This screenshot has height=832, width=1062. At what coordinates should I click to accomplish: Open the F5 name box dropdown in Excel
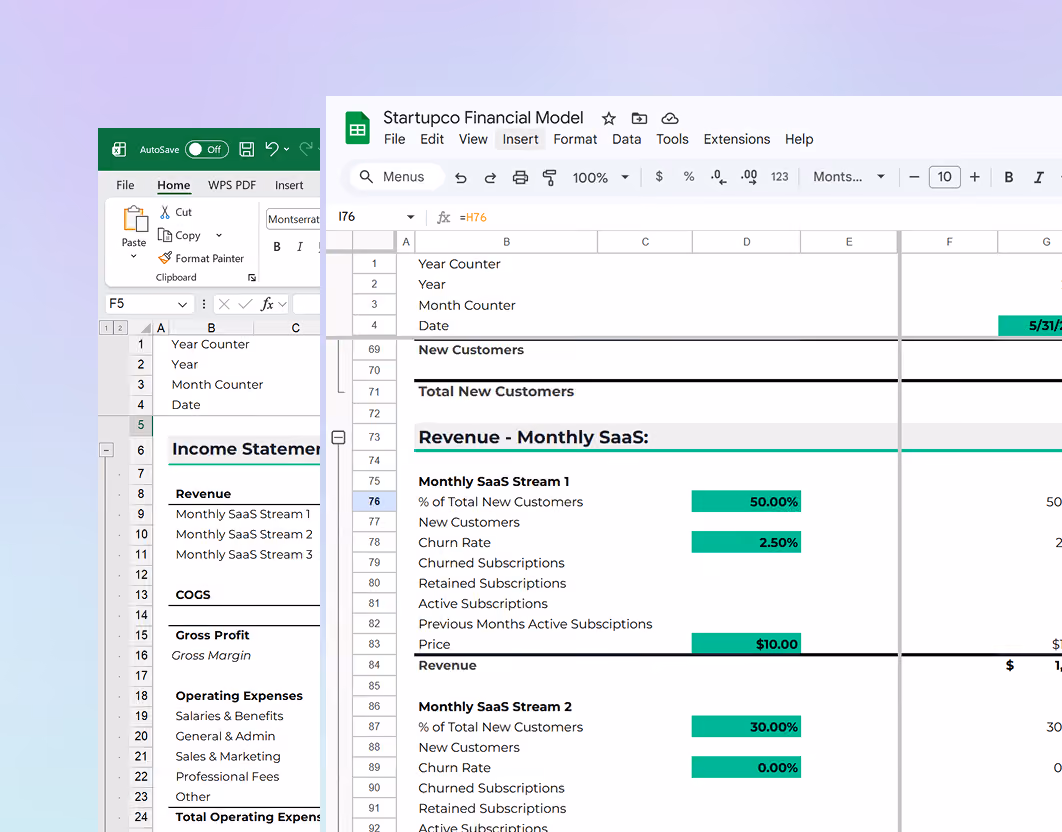pos(182,304)
